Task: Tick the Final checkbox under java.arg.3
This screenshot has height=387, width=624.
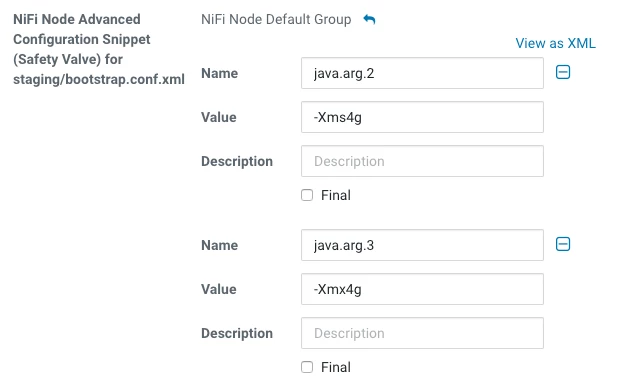Action: [307, 367]
